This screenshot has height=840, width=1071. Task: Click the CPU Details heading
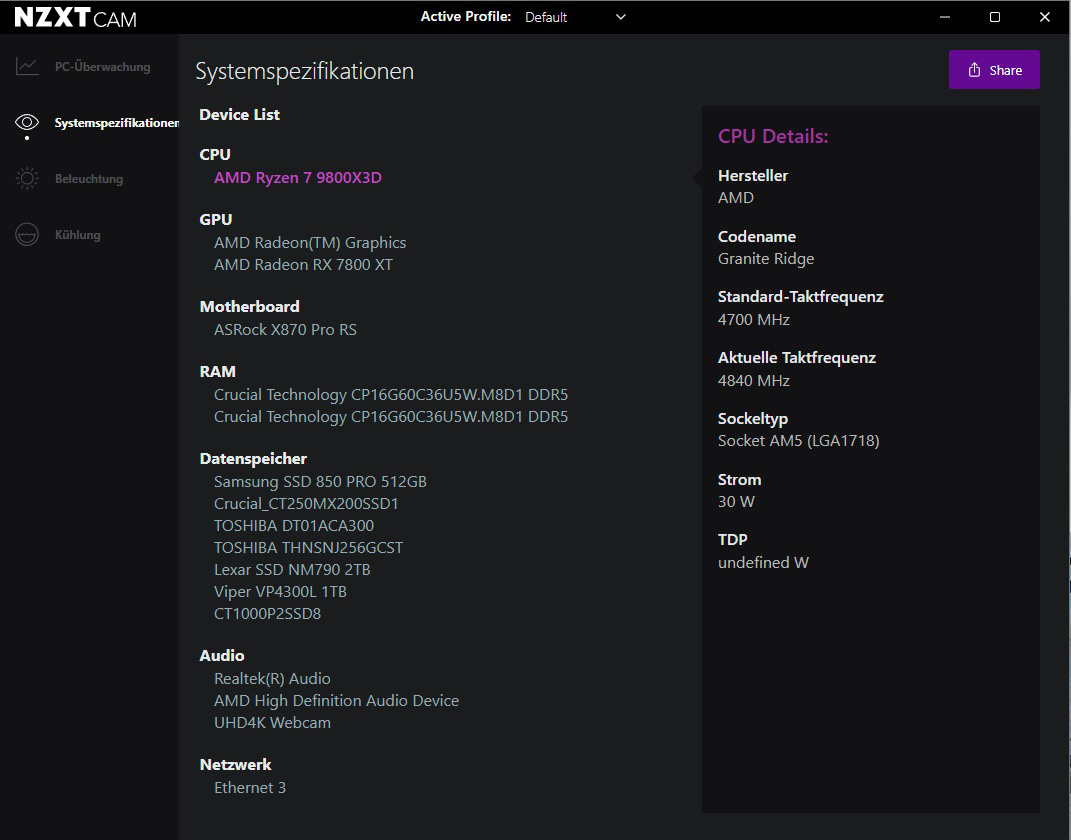point(773,136)
